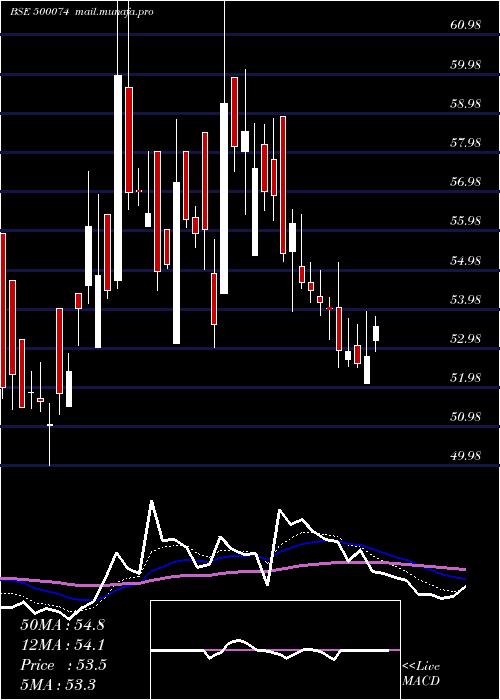Click the 57.98 price level label
The image size is (500, 700).
tap(466, 143)
